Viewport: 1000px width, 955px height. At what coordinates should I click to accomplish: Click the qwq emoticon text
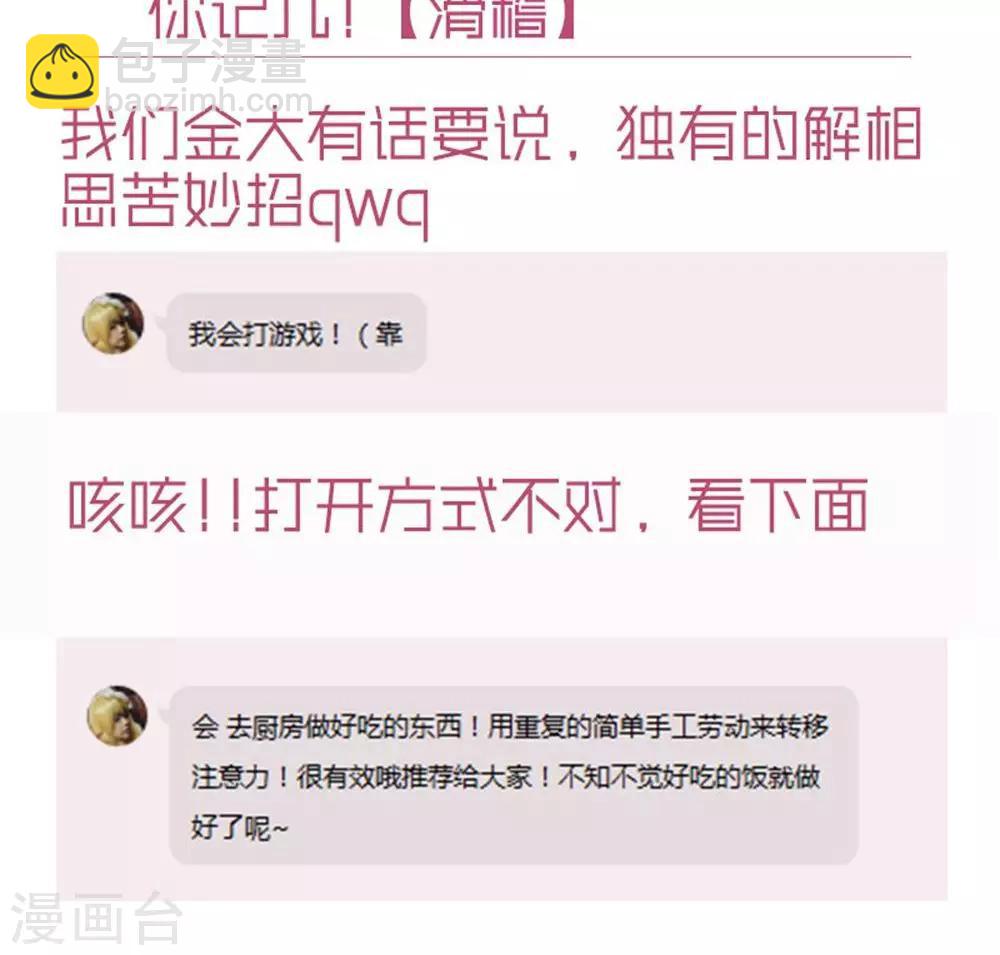tap(367, 207)
